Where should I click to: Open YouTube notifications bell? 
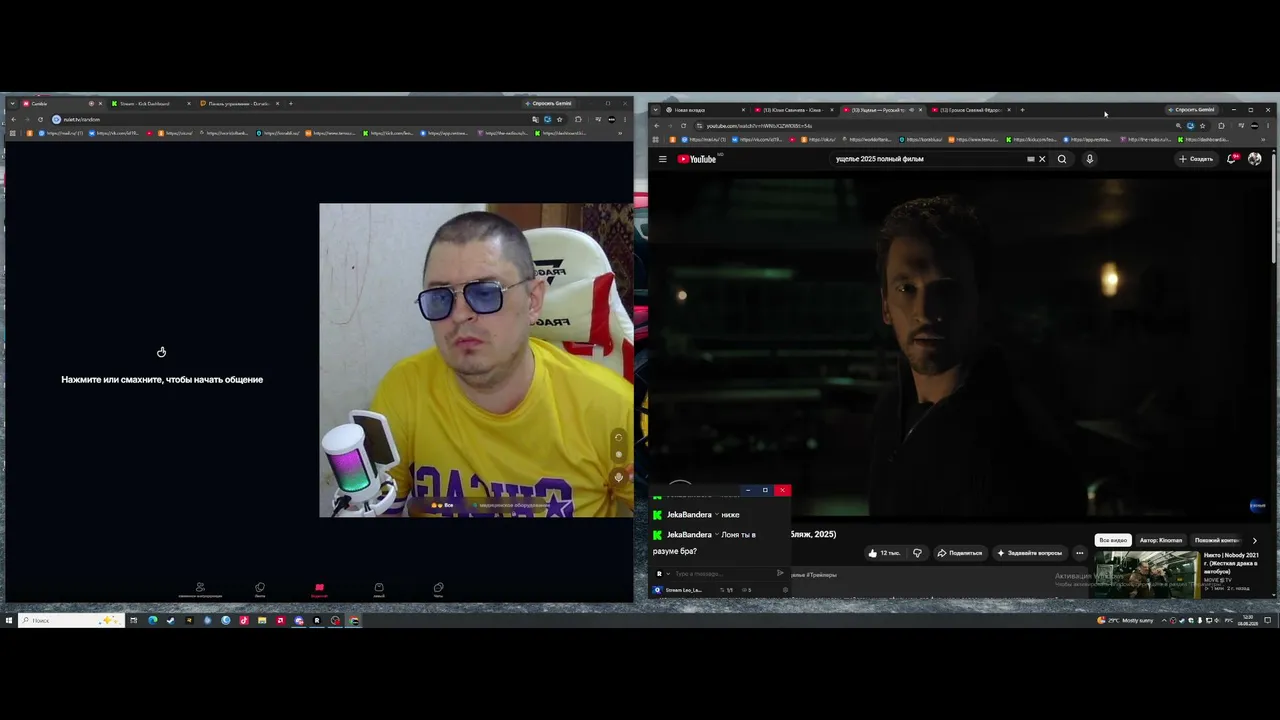point(1232,159)
